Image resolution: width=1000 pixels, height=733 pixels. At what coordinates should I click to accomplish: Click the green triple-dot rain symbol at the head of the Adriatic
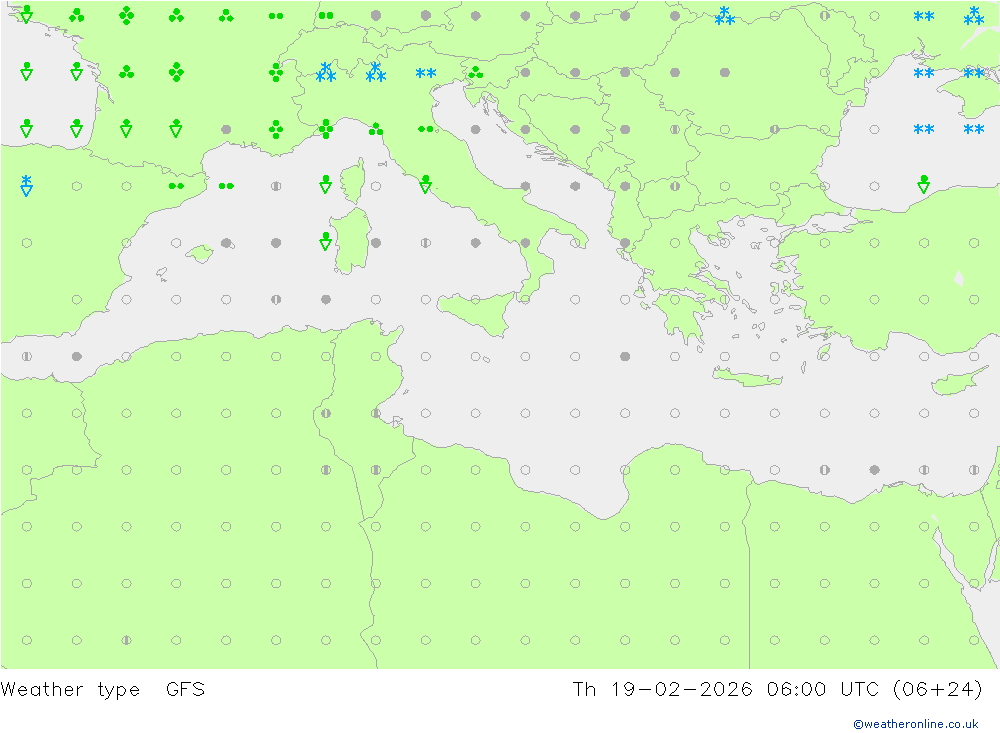click(x=476, y=73)
